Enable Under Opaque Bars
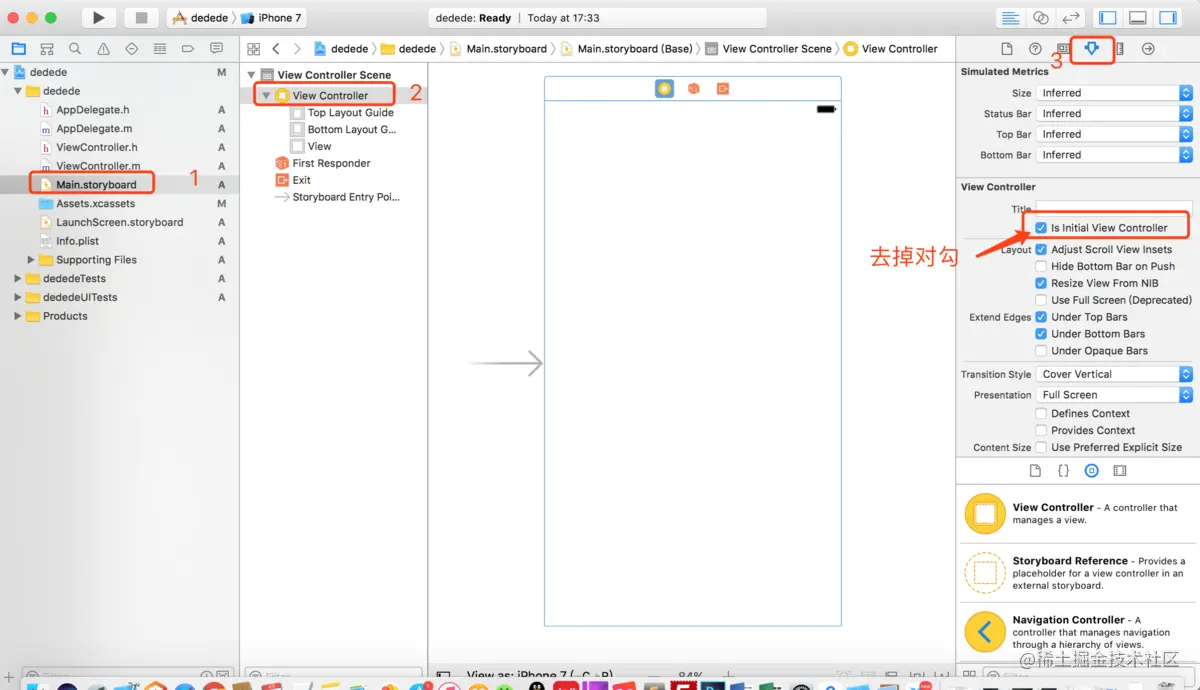The image size is (1200, 690). click(x=1042, y=351)
